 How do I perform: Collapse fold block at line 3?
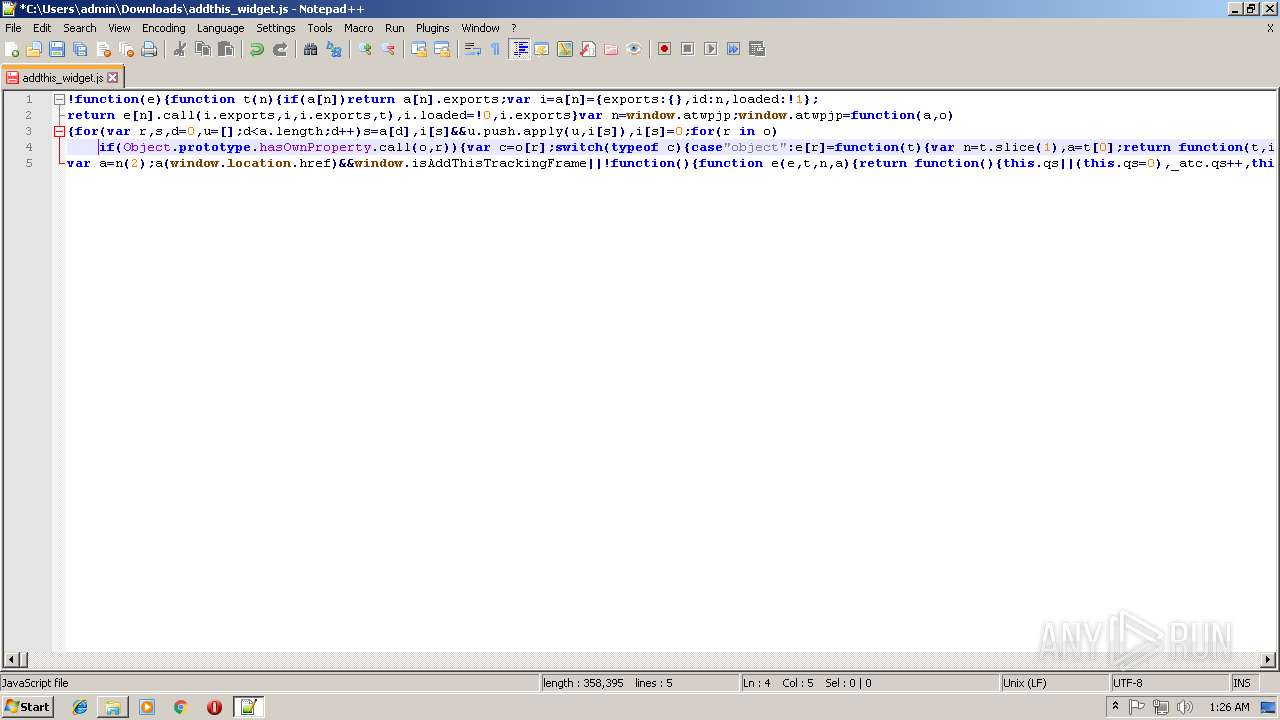click(60, 131)
